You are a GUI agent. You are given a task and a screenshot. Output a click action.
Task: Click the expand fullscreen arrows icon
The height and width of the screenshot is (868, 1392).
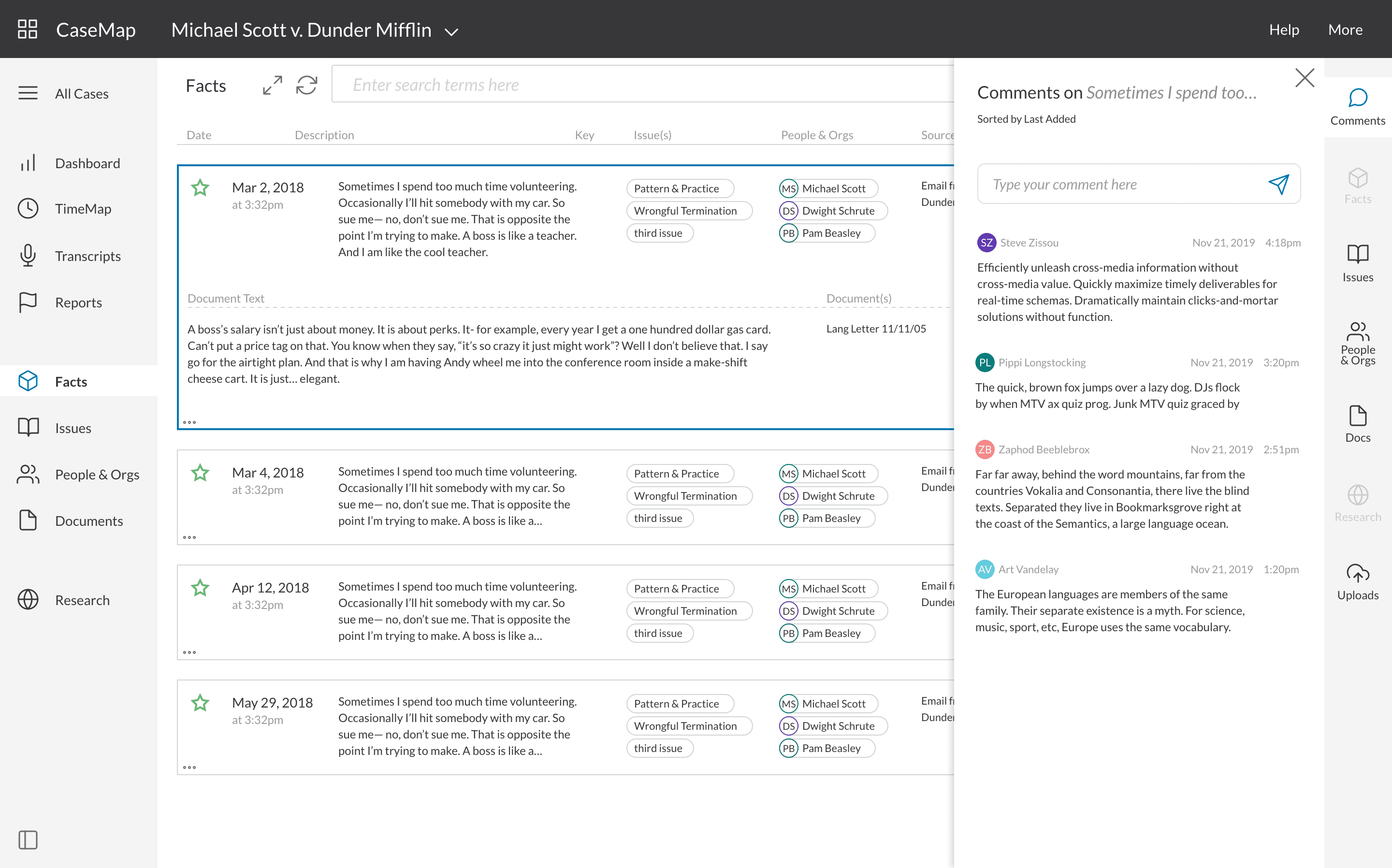(x=272, y=86)
